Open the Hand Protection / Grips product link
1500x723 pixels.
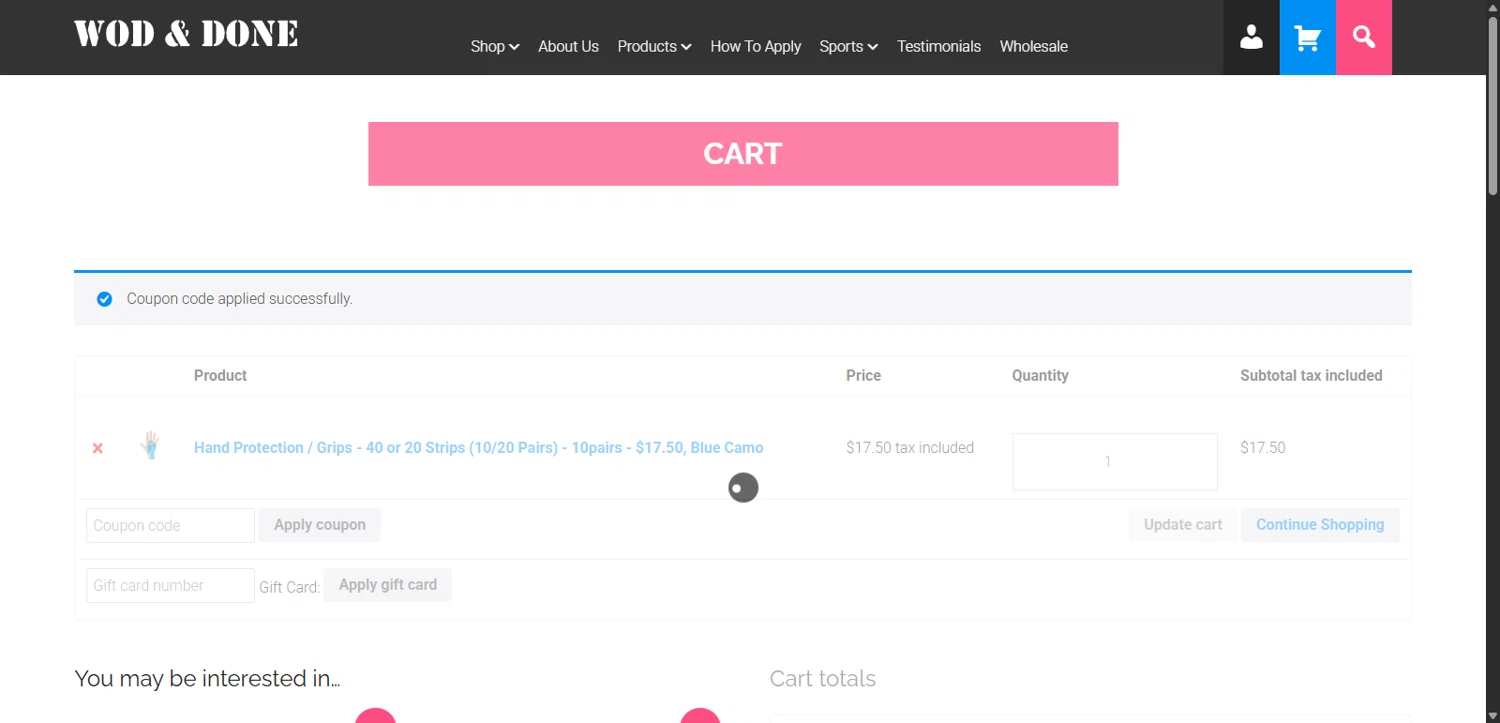[x=478, y=448]
